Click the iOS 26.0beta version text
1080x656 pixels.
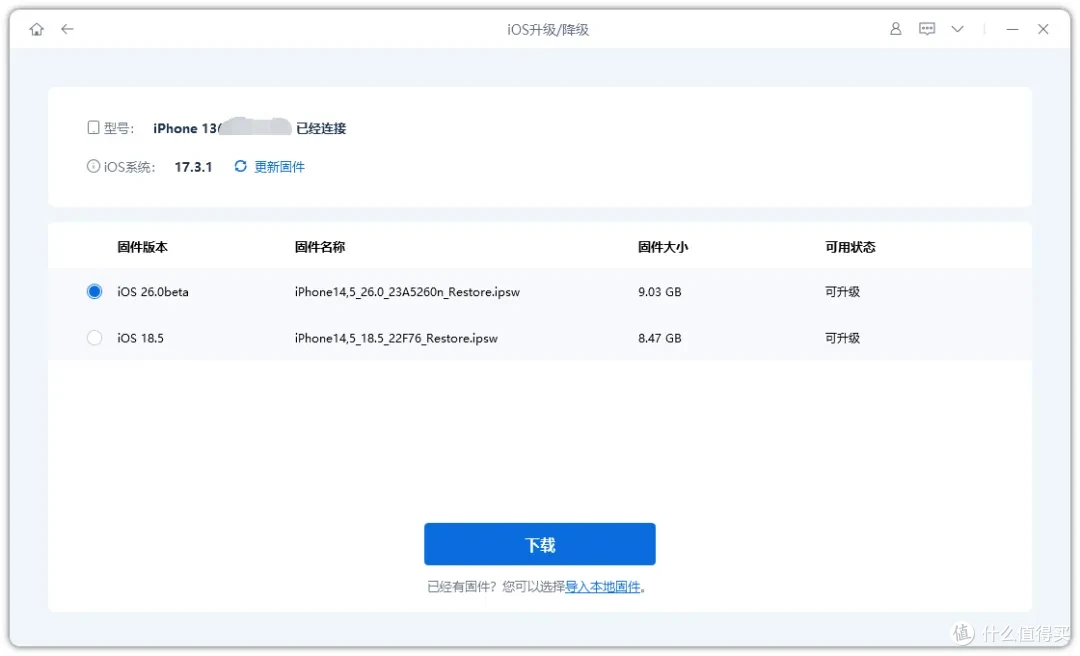tap(152, 291)
